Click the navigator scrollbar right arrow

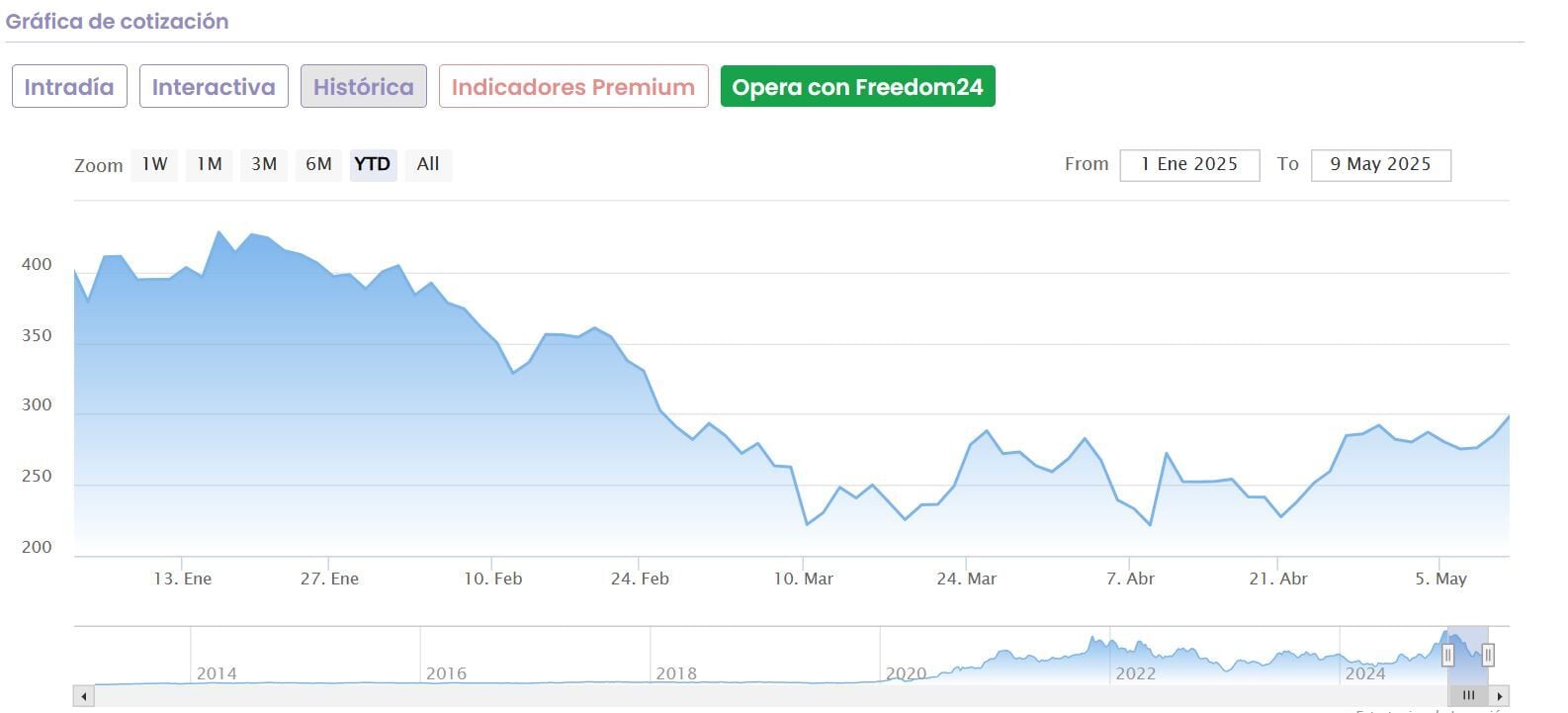point(1500,696)
